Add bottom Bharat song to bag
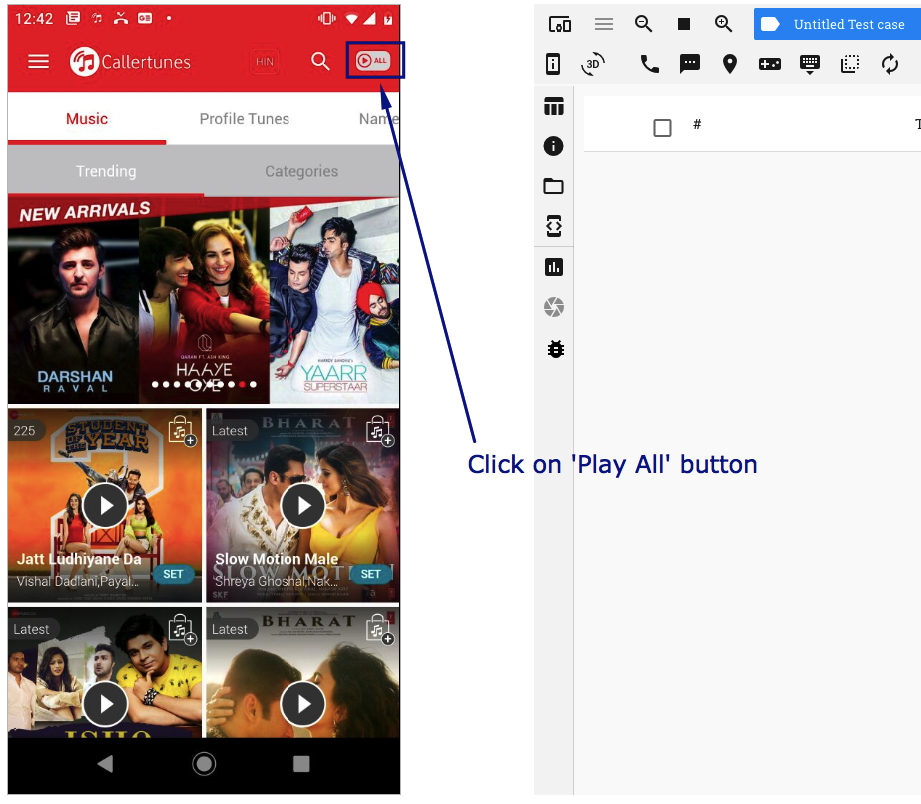The image size is (921, 804). coord(380,630)
